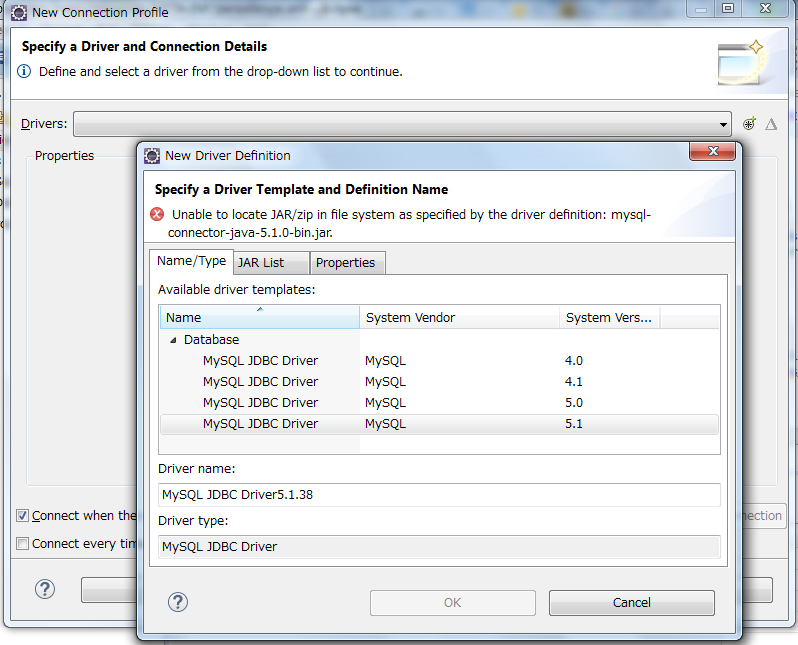Open the Properties tab
Screen dimensions: 798x645
(345, 262)
